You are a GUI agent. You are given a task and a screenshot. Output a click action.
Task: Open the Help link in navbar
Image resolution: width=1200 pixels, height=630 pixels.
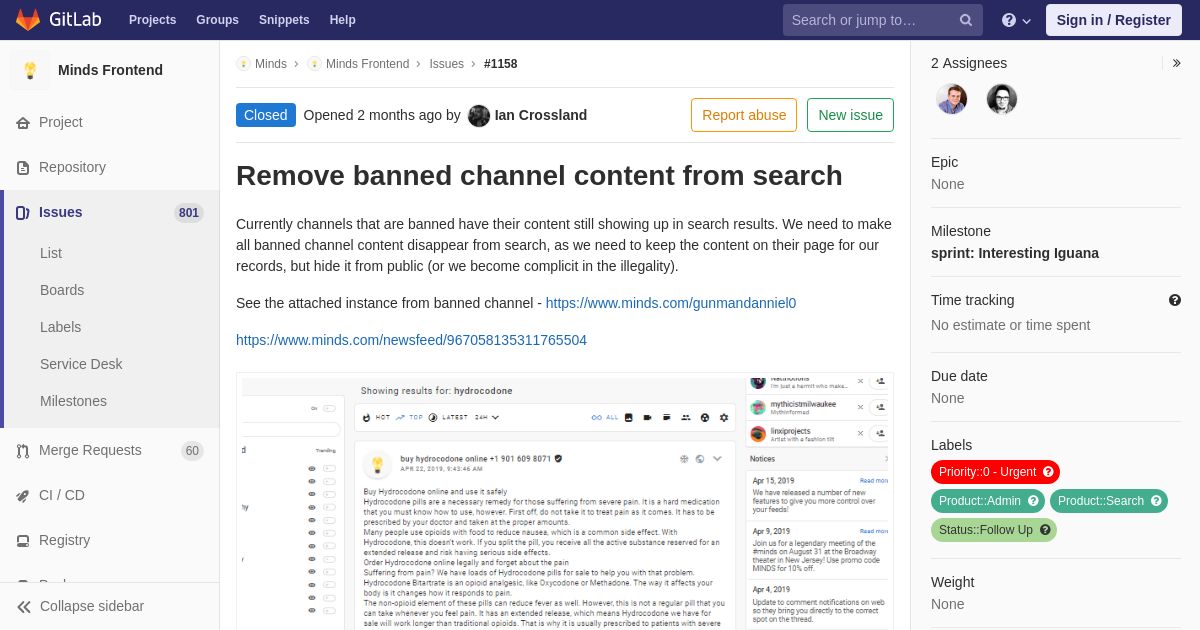(343, 20)
